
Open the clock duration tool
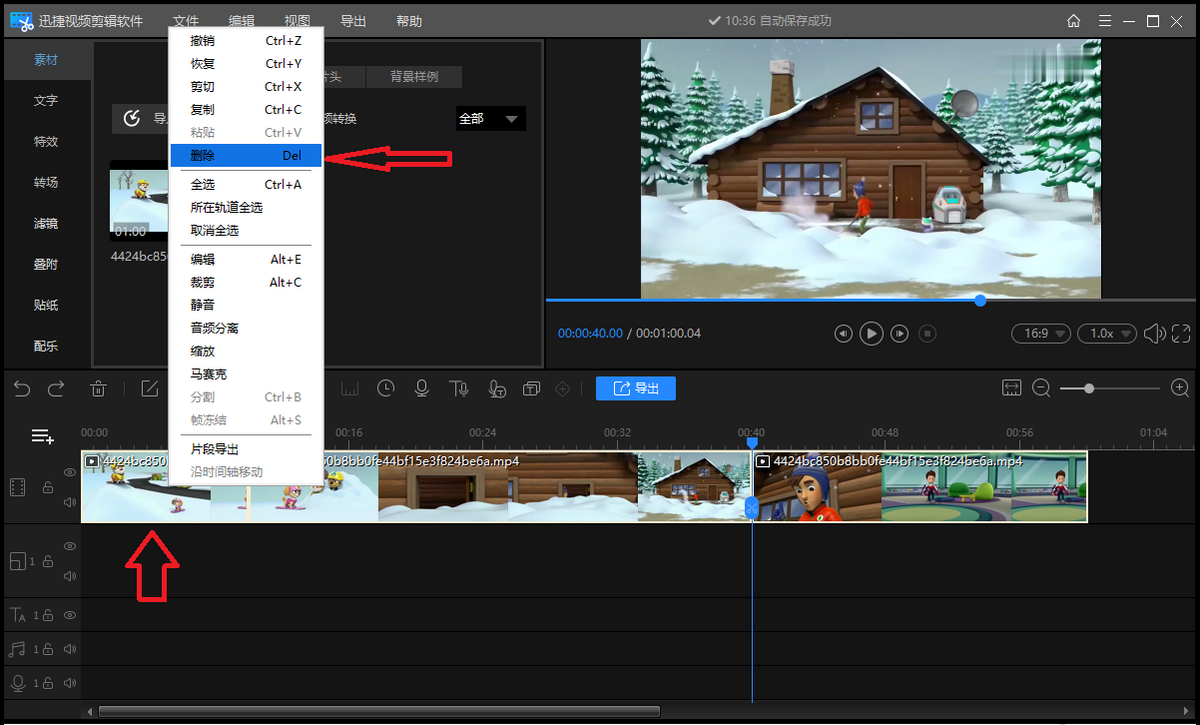click(385, 388)
